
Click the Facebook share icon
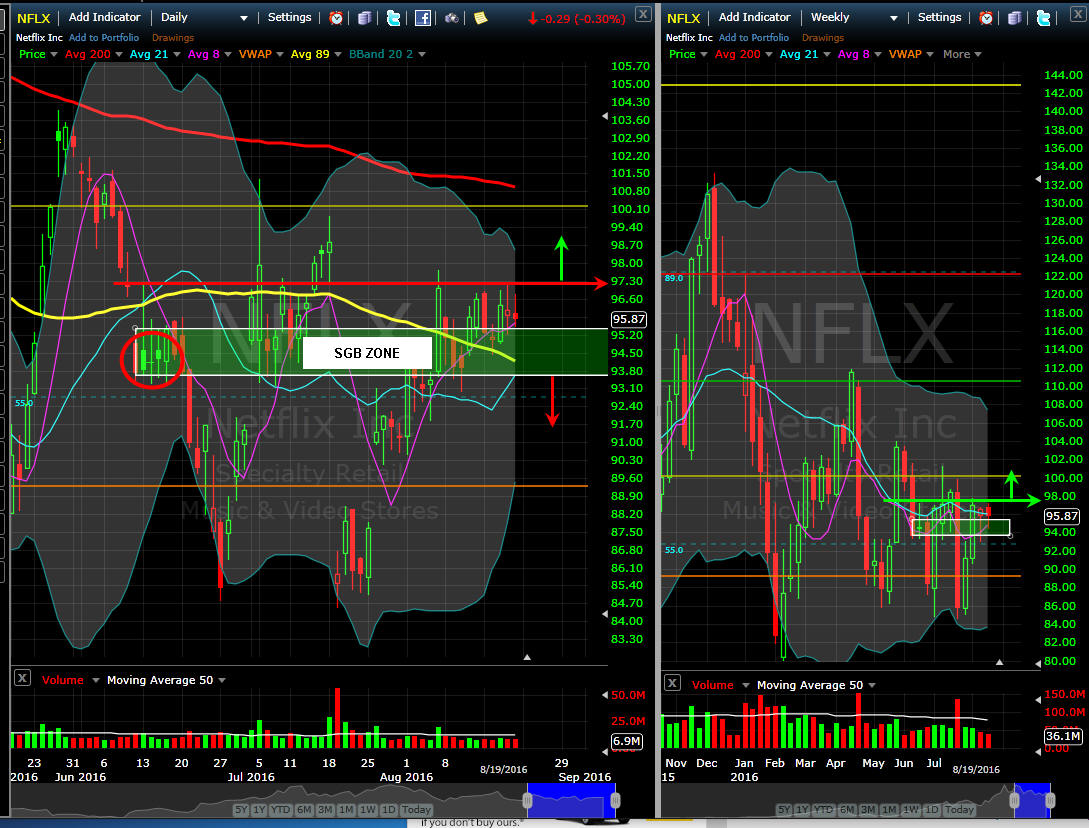[x=423, y=18]
